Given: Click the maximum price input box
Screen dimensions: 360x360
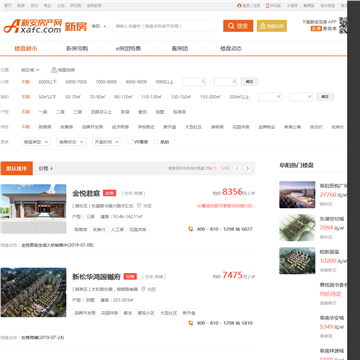Looking at the screenshot, I should click(226, 82).
